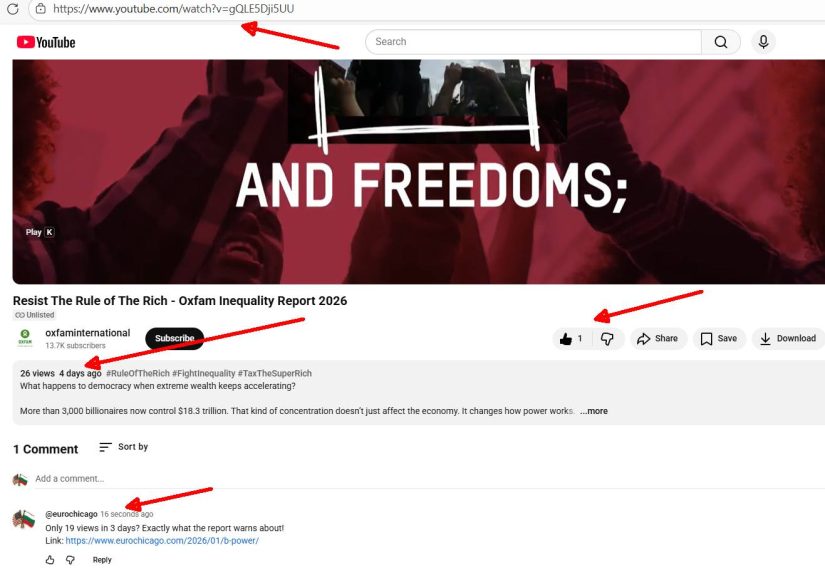Viewport: 825px width, 575px height.
Task: Start voice search with microphone icon
Action: click(x=763, y=42)
